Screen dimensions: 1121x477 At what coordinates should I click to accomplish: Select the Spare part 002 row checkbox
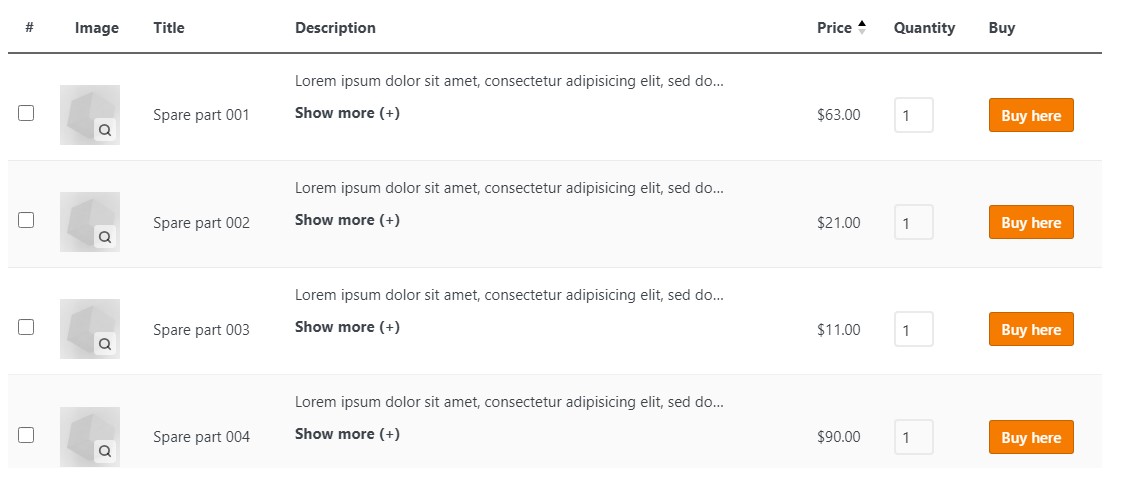[26, 220]
